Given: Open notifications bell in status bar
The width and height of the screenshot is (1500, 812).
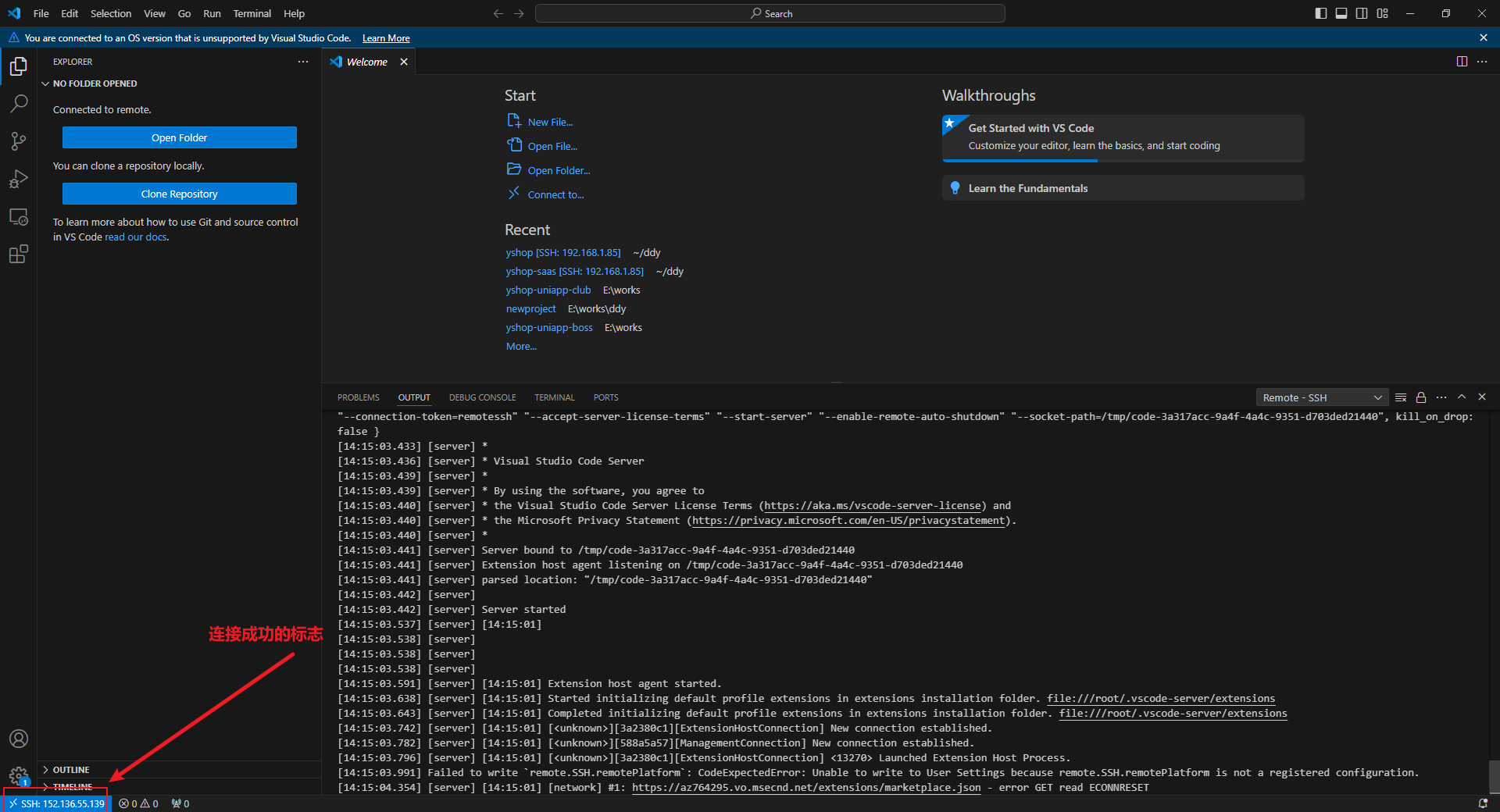Looking at the screenshot, I should tap(1483, 803).
